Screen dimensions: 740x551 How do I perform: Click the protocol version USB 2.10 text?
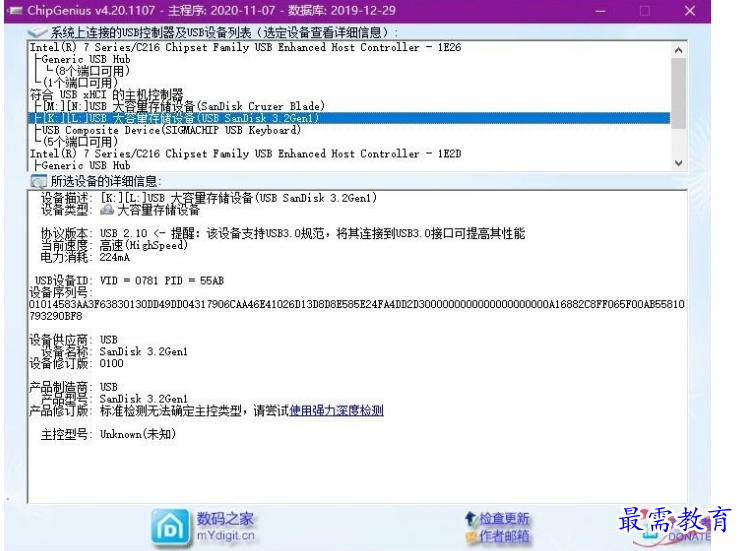[x=123, y=234]
